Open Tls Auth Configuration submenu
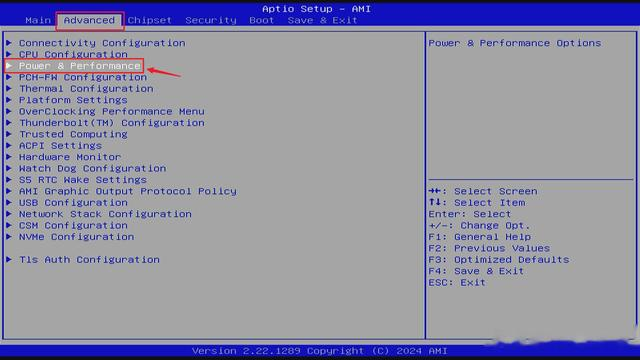Image resolution: width=640 pixels, height=360 pixels. coord(89,260)
